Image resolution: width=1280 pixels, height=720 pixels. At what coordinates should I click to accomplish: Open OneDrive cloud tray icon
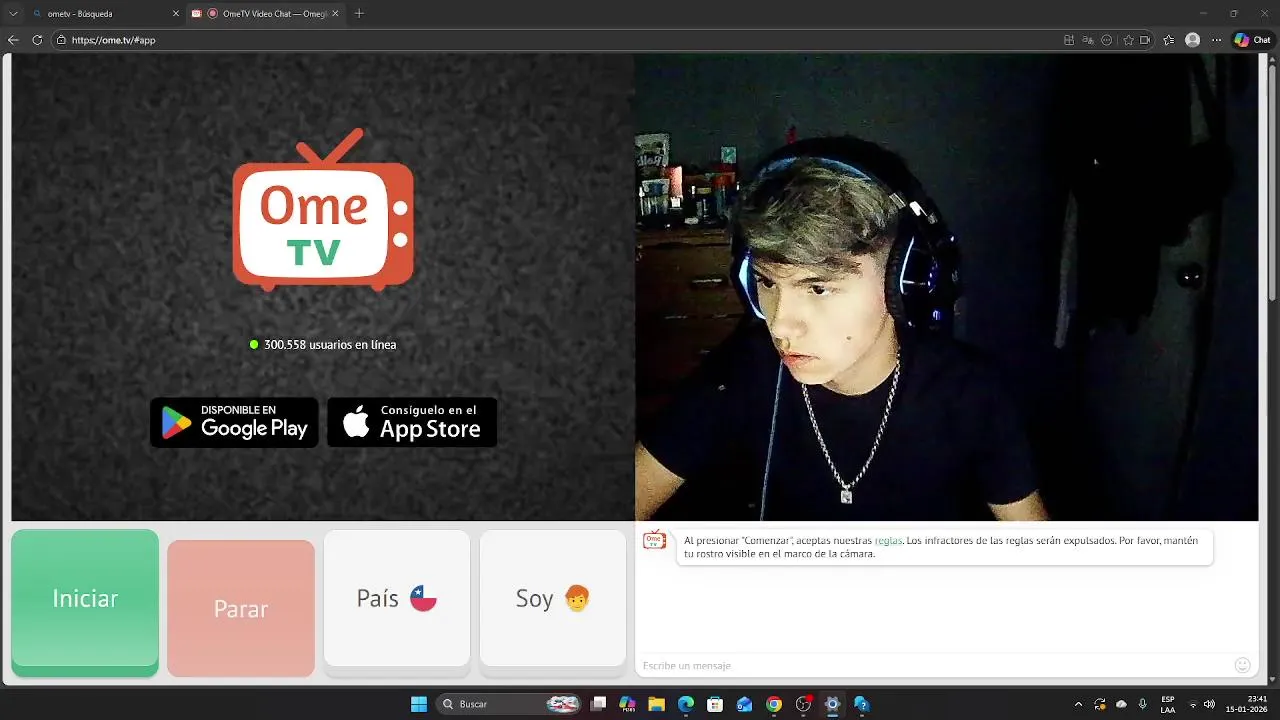[x=1121, y=704]
